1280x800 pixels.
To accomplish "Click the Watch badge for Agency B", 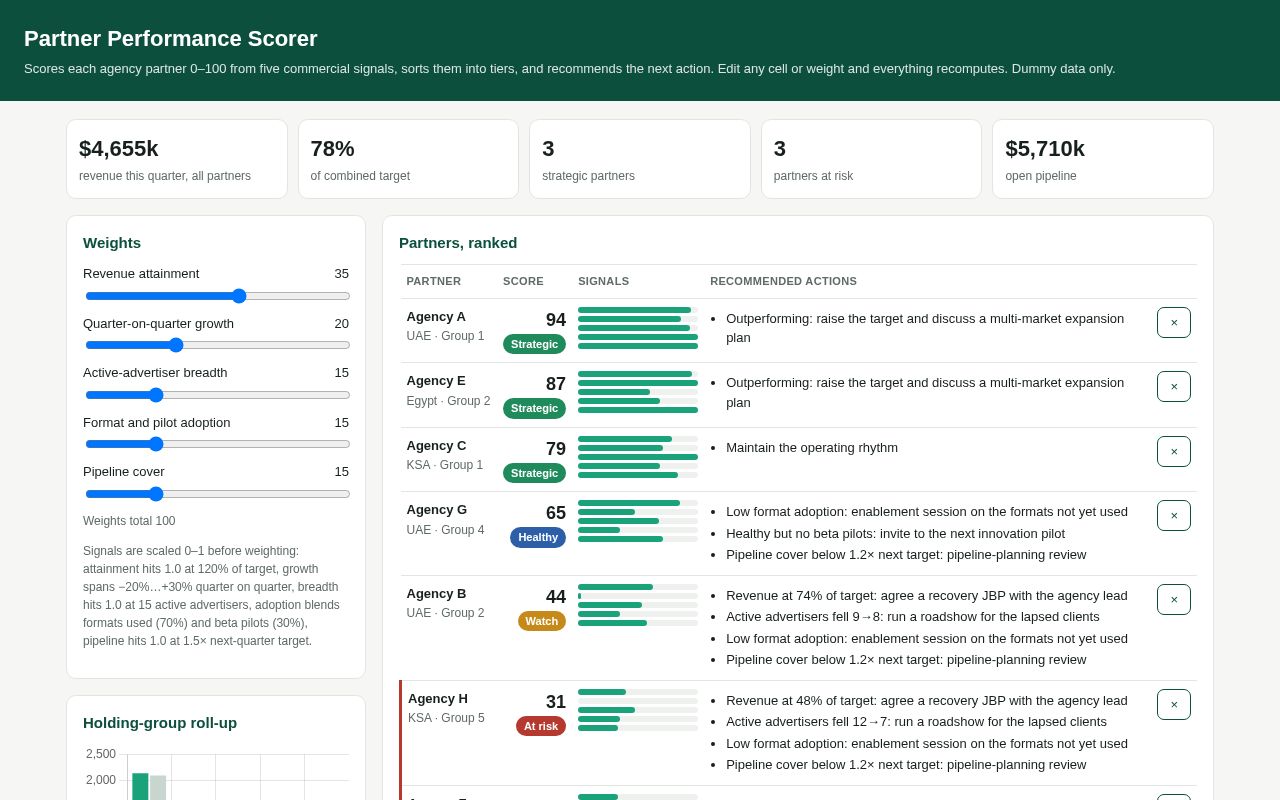I will click(x=542, y=621).
